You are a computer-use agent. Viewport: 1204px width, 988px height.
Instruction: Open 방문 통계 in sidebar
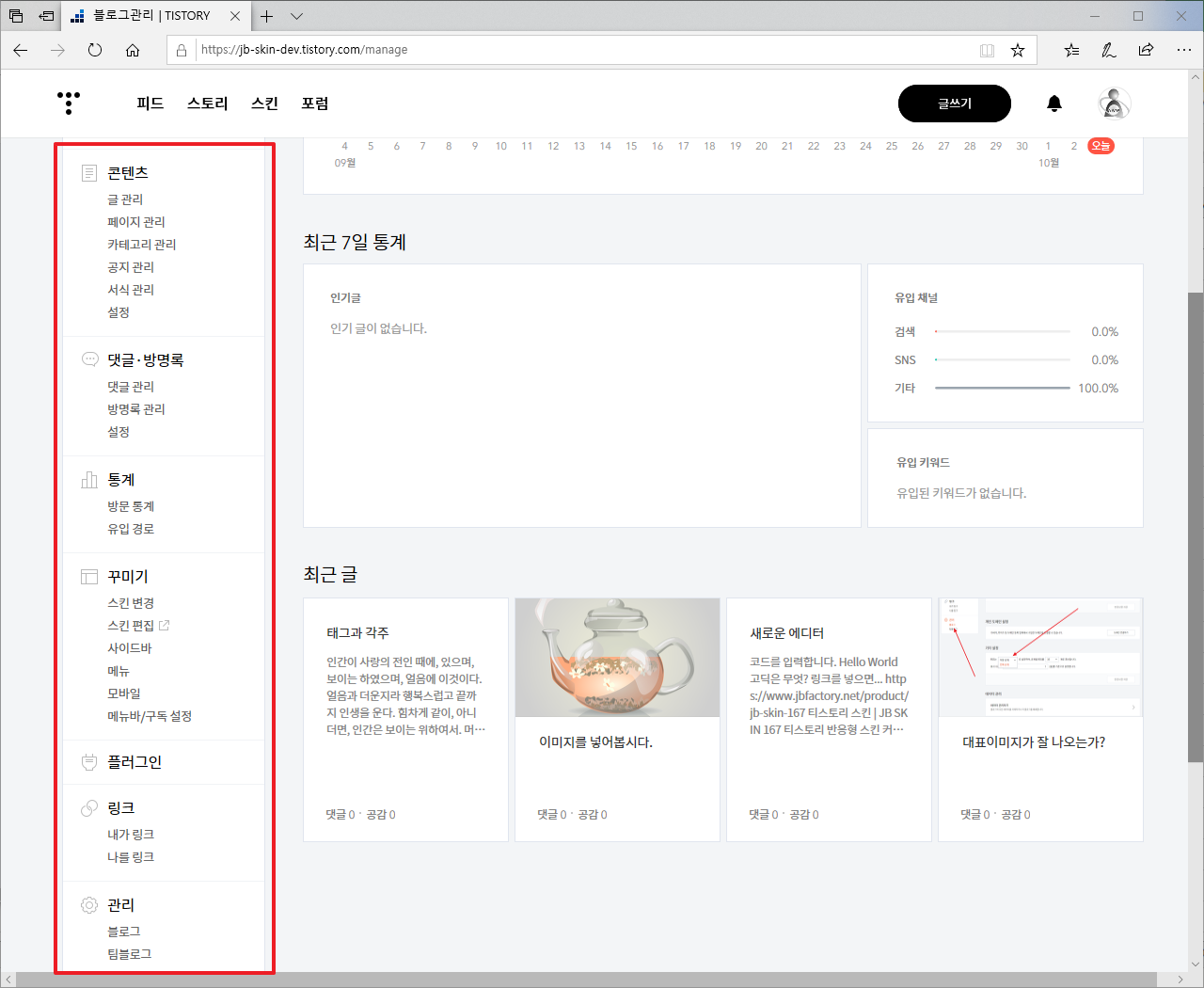tap(131, 506)
